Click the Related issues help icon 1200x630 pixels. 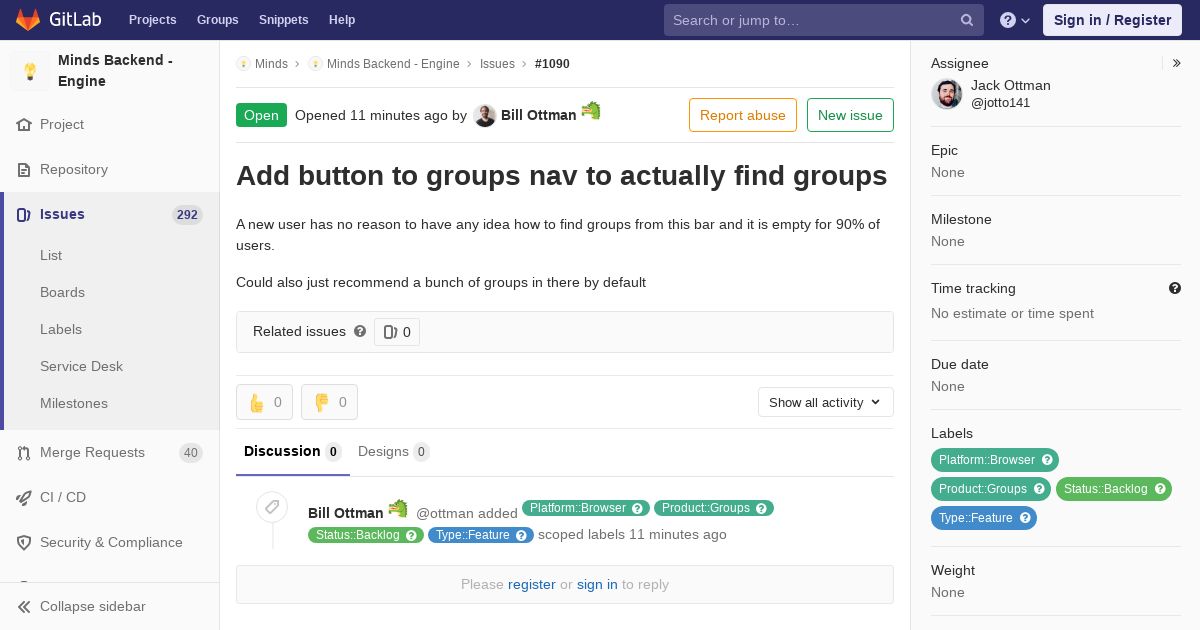coord(360,331)
